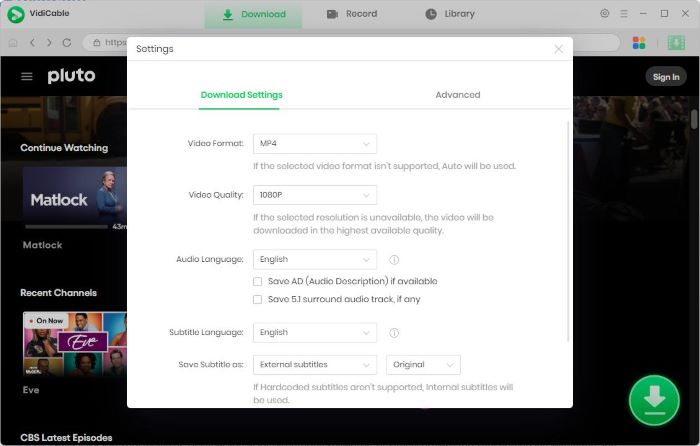Go to the browser home icon
This screenshot has height=446, width=700.
[13, 43]
